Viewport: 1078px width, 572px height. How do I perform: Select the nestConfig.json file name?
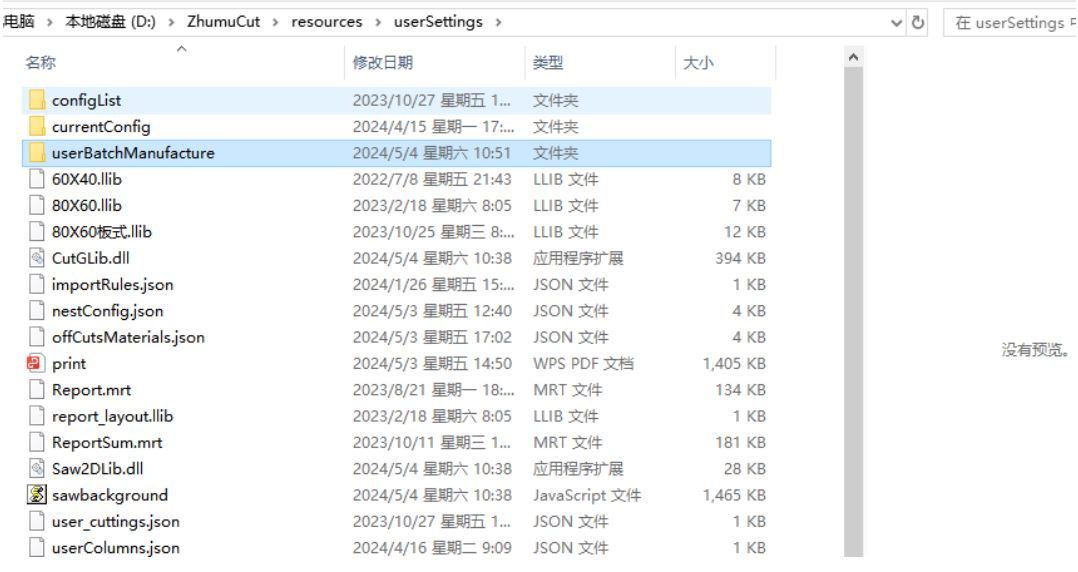[108, 311]
